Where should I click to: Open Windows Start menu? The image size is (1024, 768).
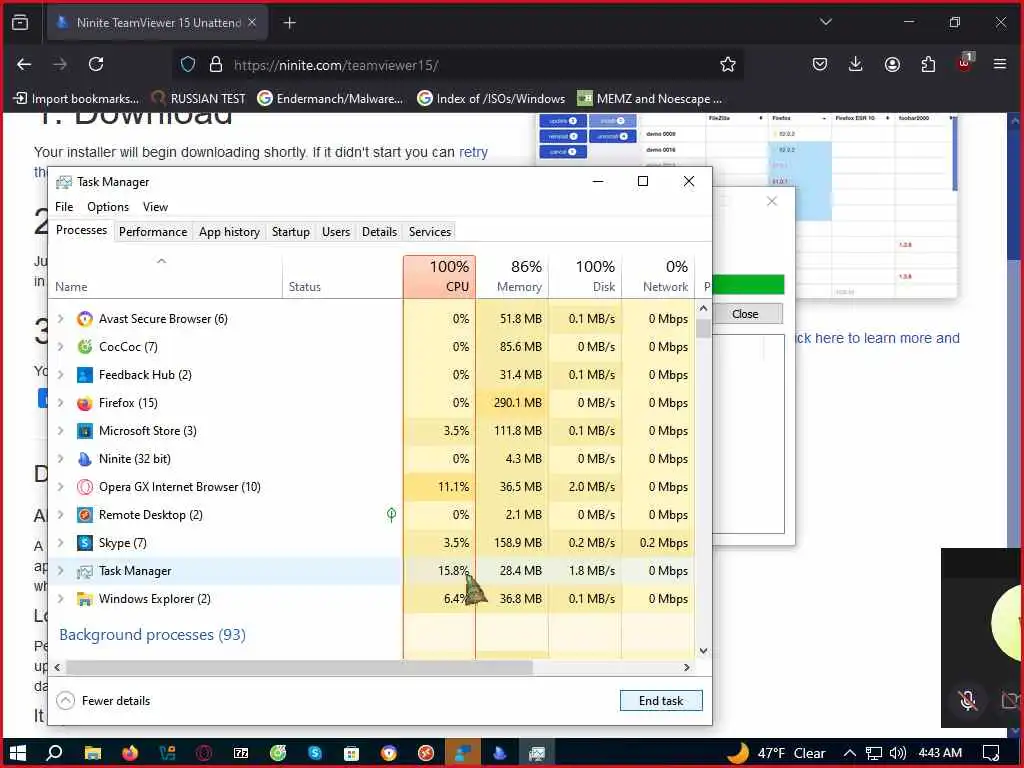point(18,753)
